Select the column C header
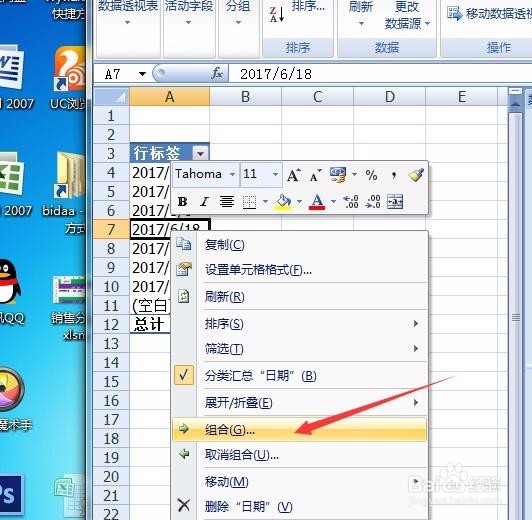 point(317,97)
